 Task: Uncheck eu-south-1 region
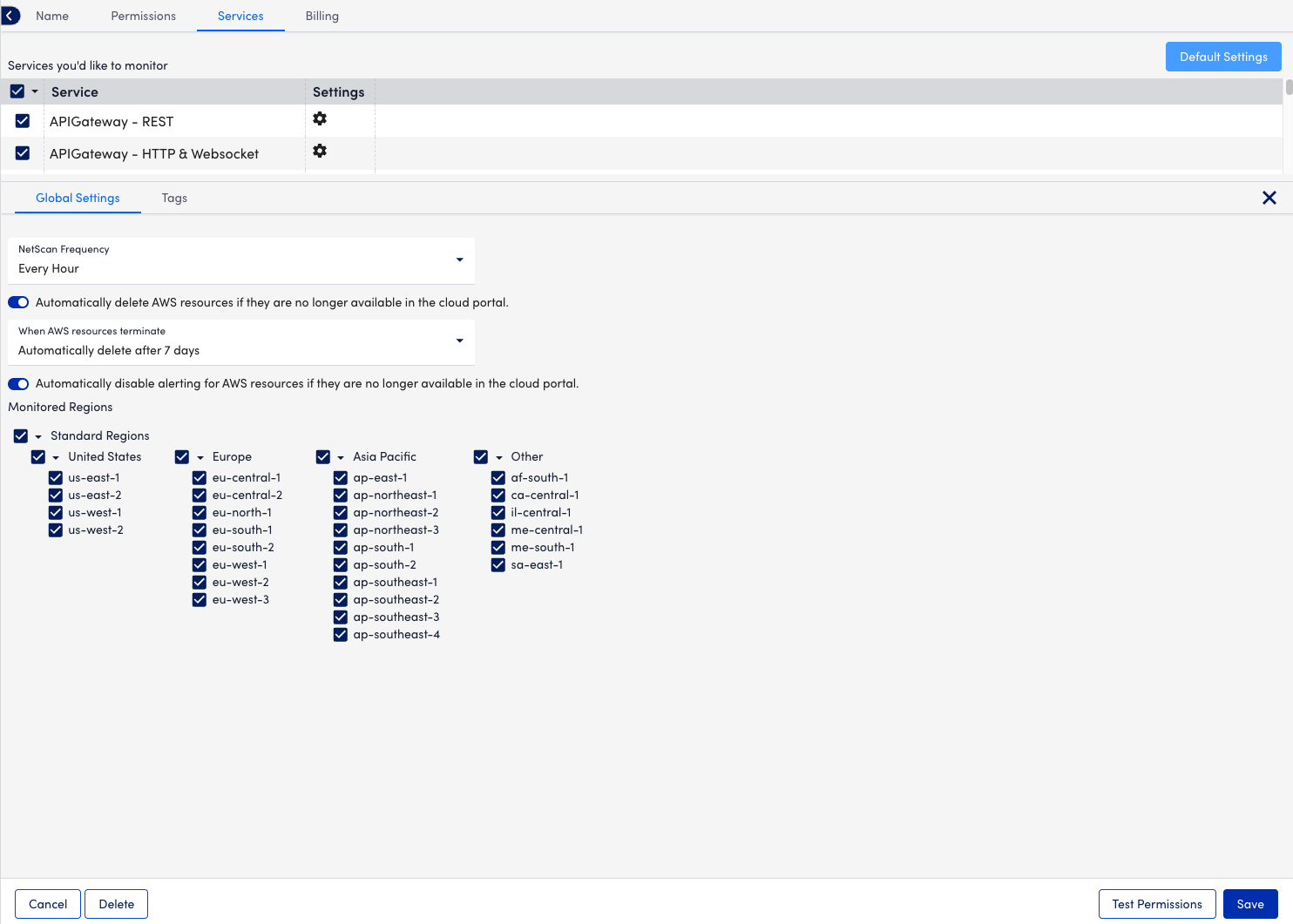(200, 529)
